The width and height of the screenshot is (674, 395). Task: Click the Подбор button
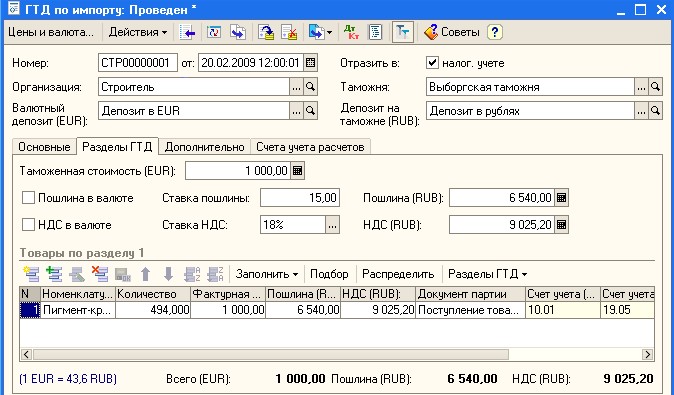(329, 274)
